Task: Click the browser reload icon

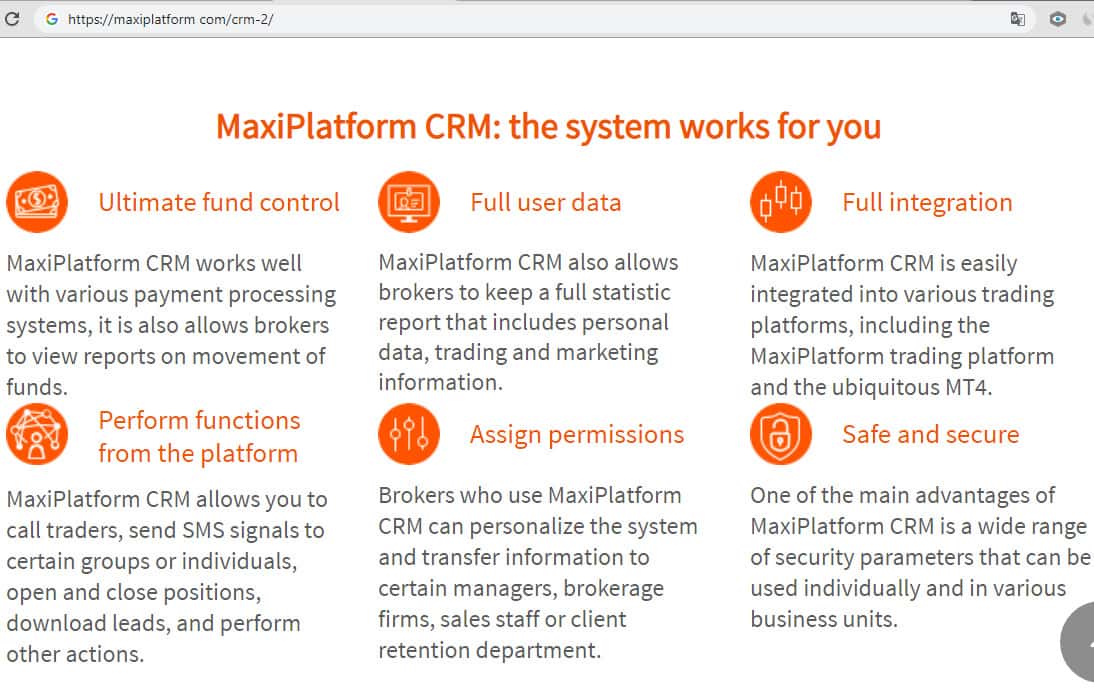Action: click(12, 19)
